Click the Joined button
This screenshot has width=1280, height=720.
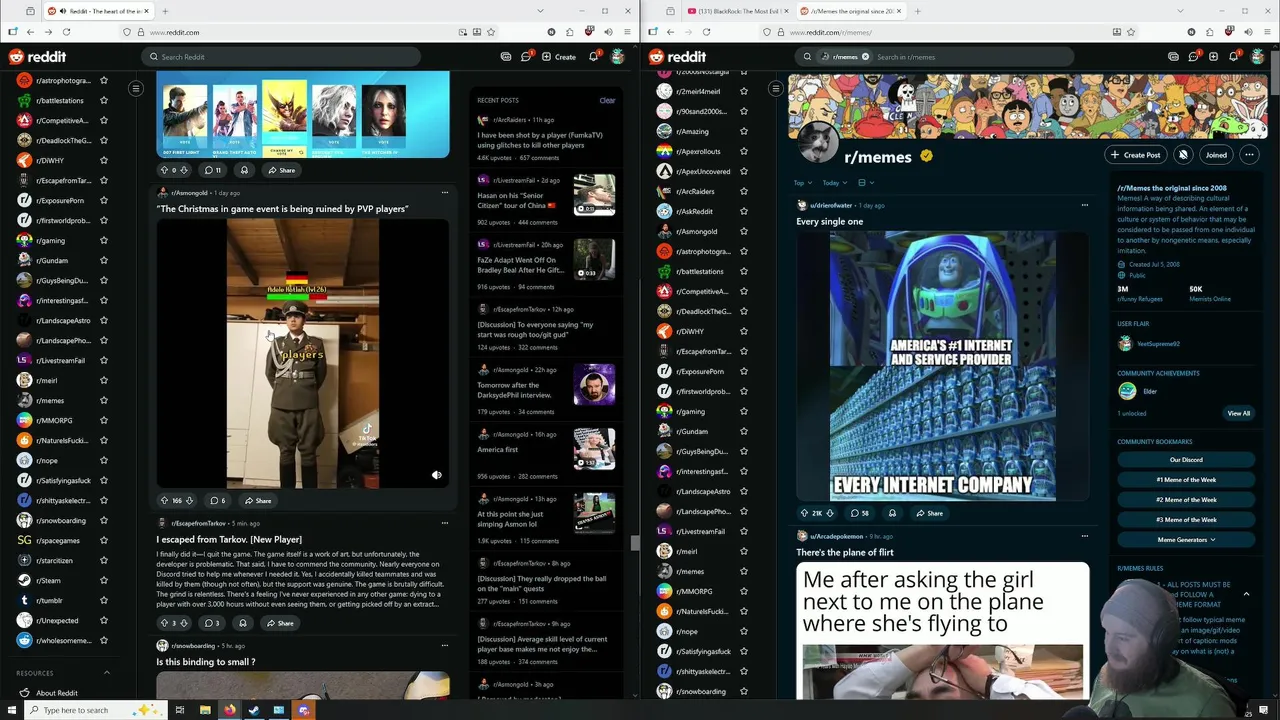1216,155
